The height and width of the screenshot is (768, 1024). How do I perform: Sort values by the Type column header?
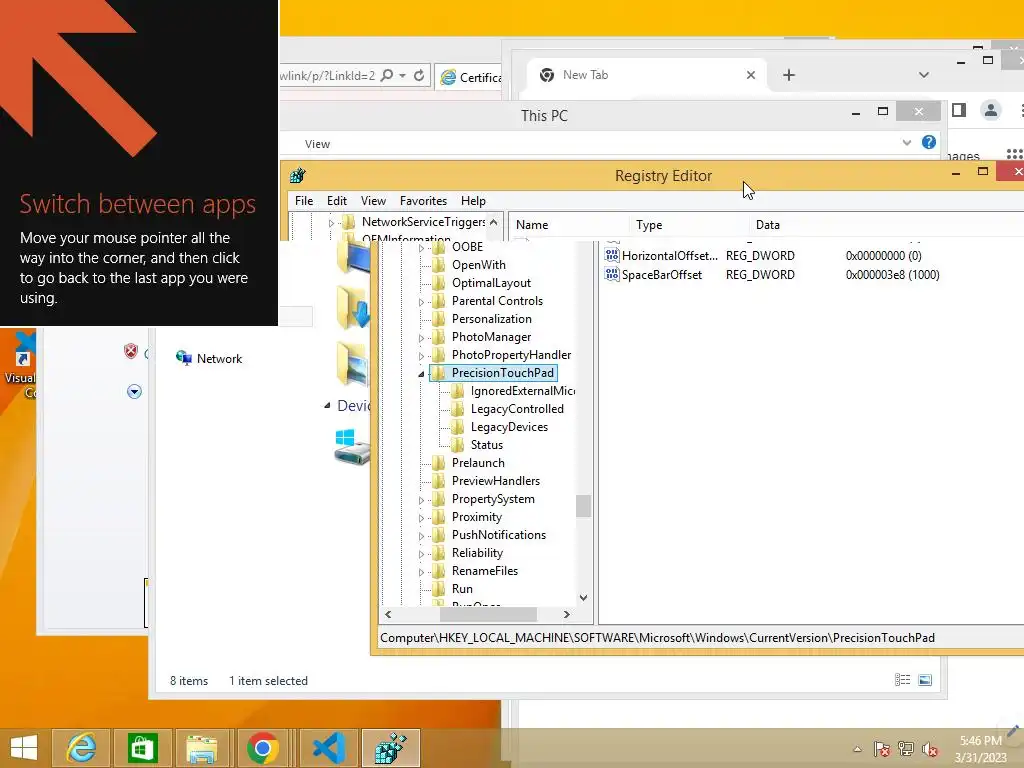688,225
